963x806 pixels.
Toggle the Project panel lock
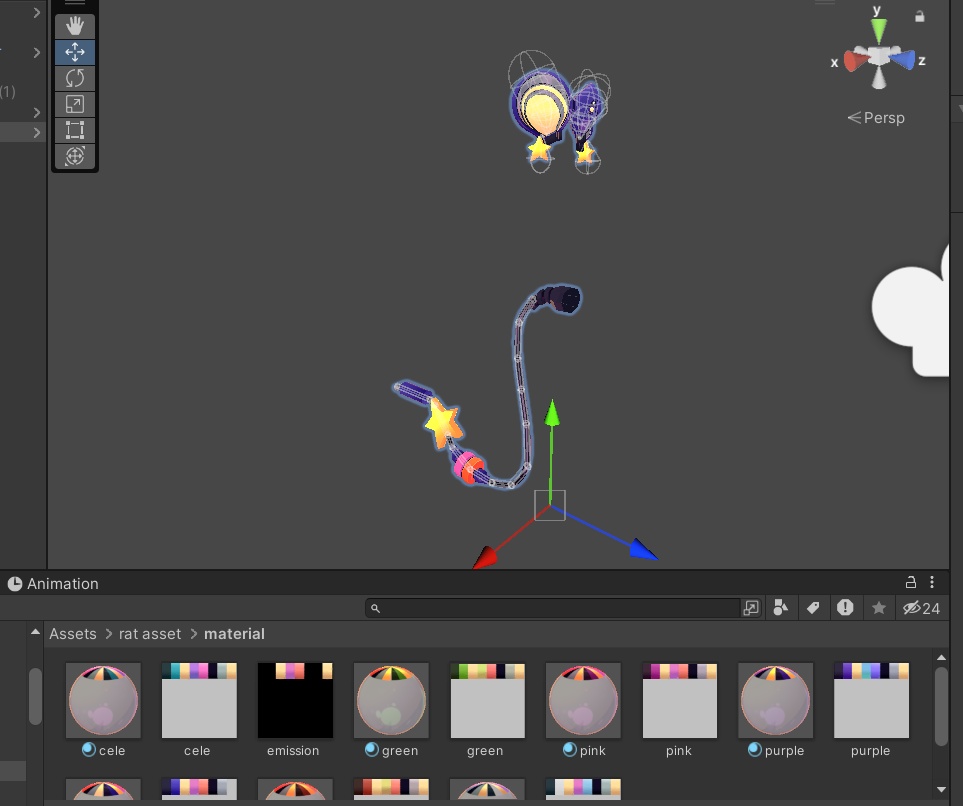point(911,582)
